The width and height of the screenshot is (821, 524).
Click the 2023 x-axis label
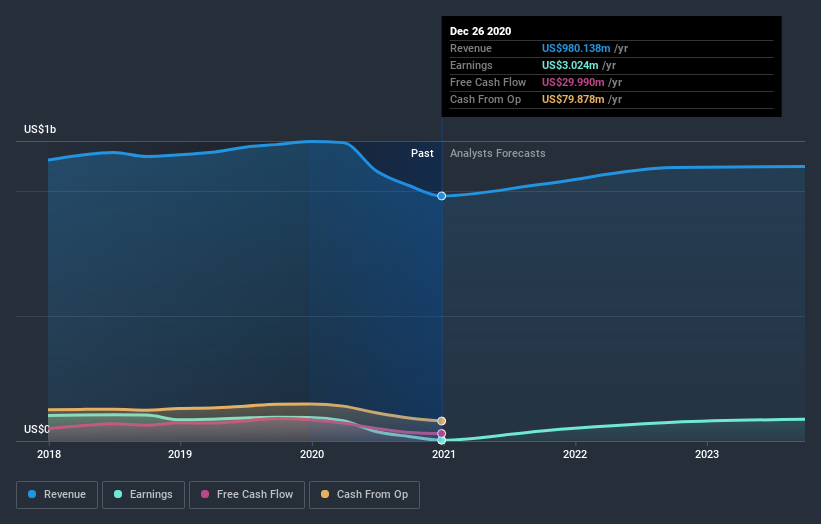(x=707, y=454)
